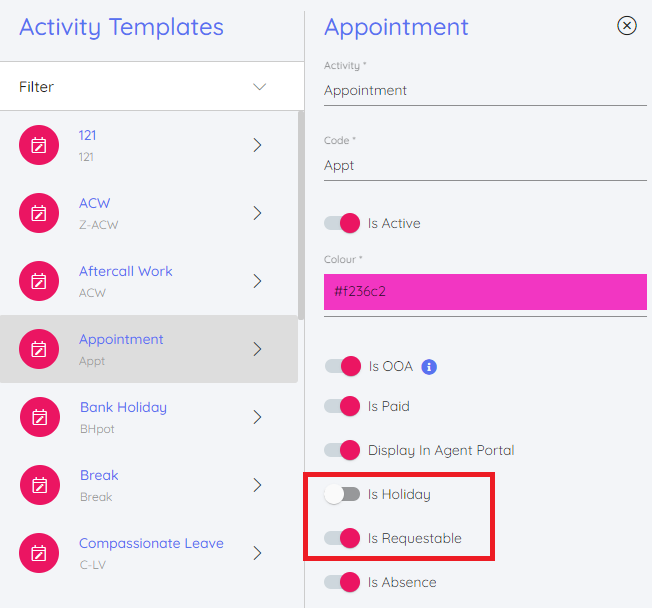
Task: Select the Break template entry
Action: (x=99, y=476)
